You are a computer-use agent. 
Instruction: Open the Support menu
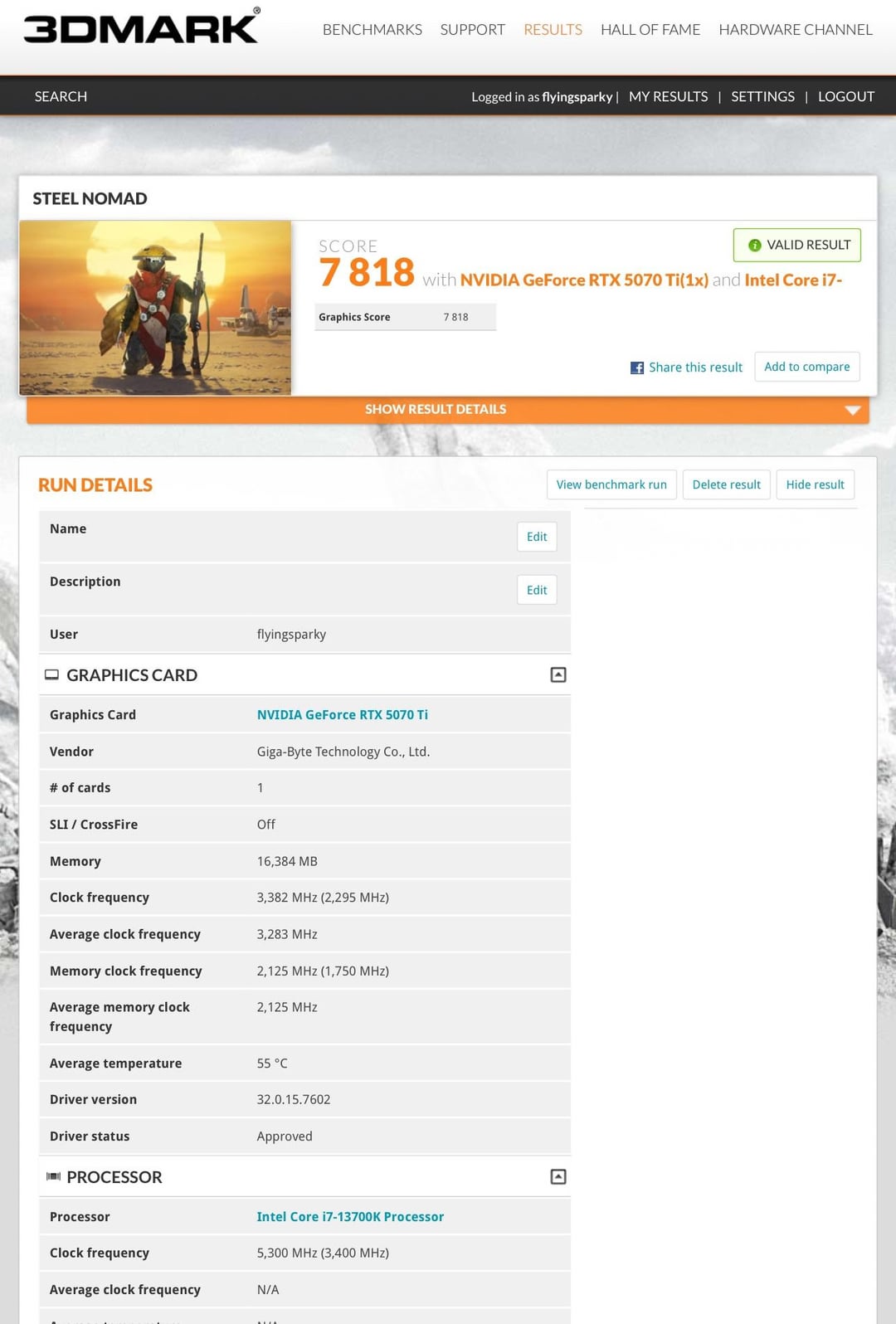(x=473, y=30)
